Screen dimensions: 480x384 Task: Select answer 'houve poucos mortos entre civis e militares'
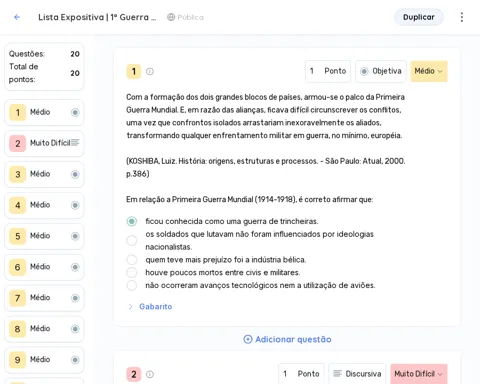(x=132, y=273)
